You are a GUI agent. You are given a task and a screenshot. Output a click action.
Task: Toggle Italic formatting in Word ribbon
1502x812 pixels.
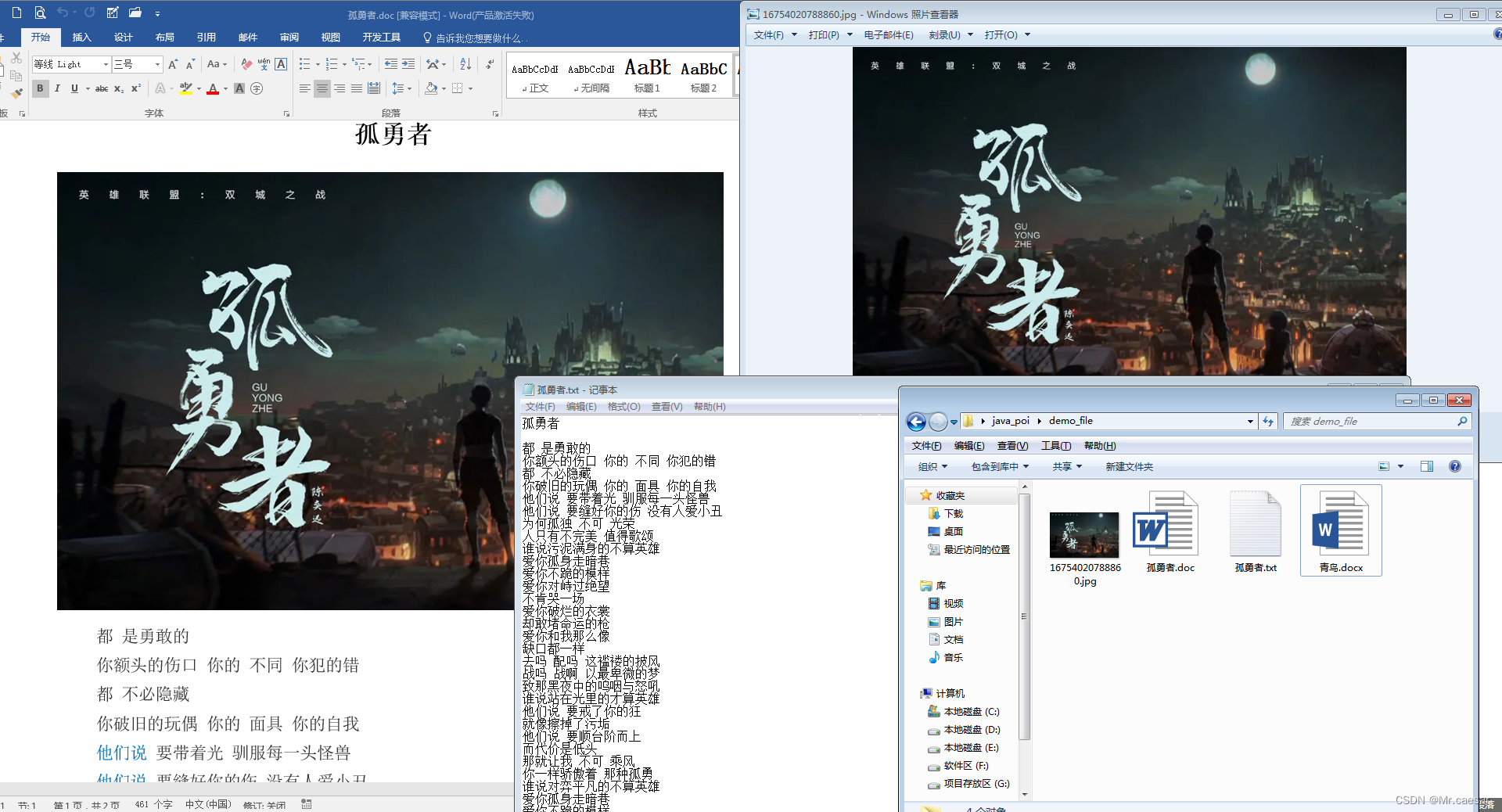[x=57, y=88]
